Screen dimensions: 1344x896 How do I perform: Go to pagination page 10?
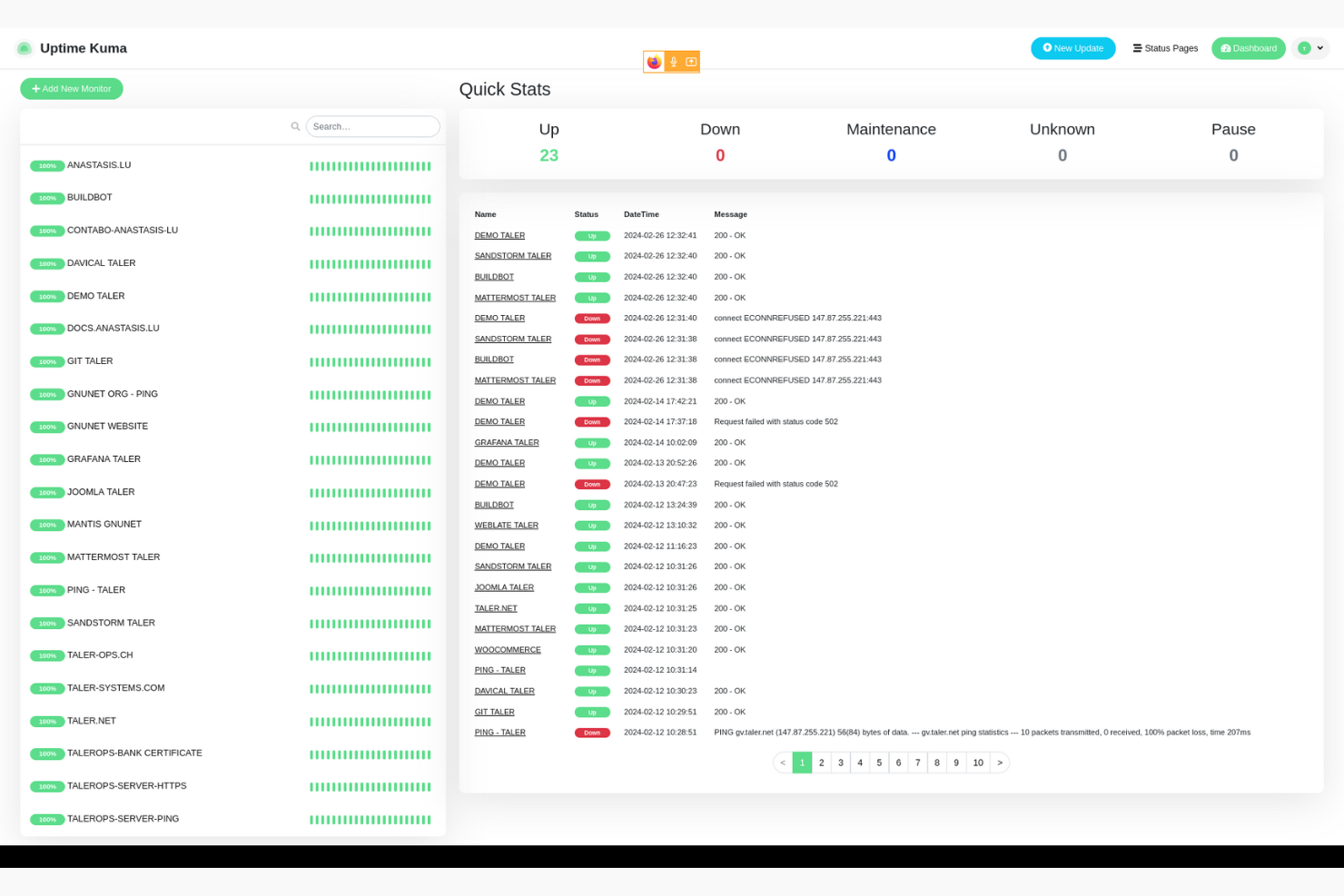[978, 763]
